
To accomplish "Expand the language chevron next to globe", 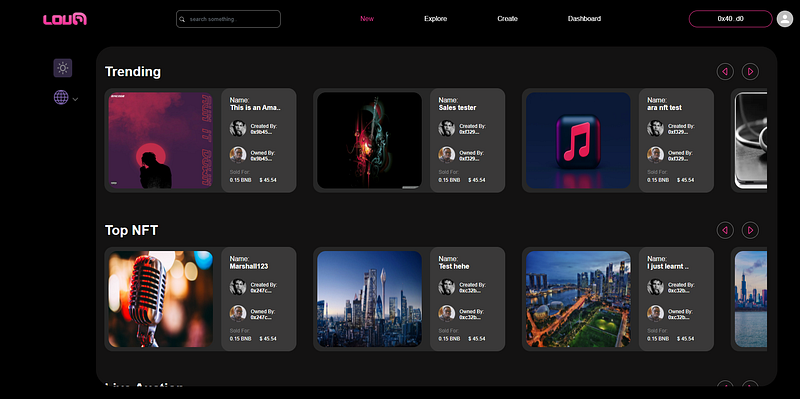I will click(x=76, y=99).
